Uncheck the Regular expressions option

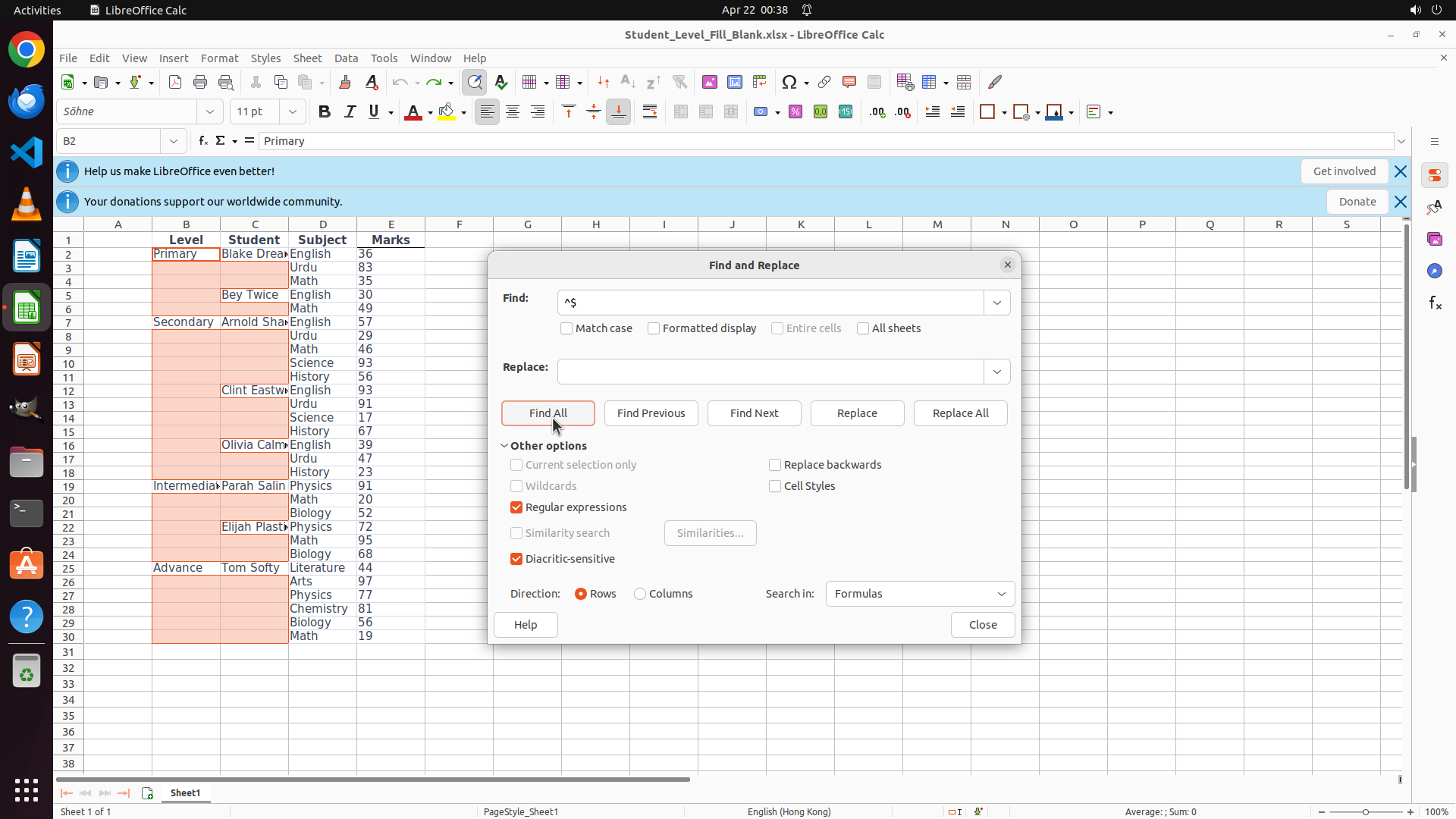(x=516, y=507)
